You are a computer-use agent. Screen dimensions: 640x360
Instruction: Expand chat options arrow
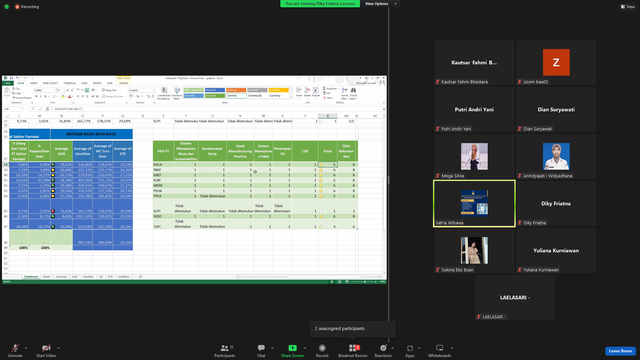pos(272,348)
